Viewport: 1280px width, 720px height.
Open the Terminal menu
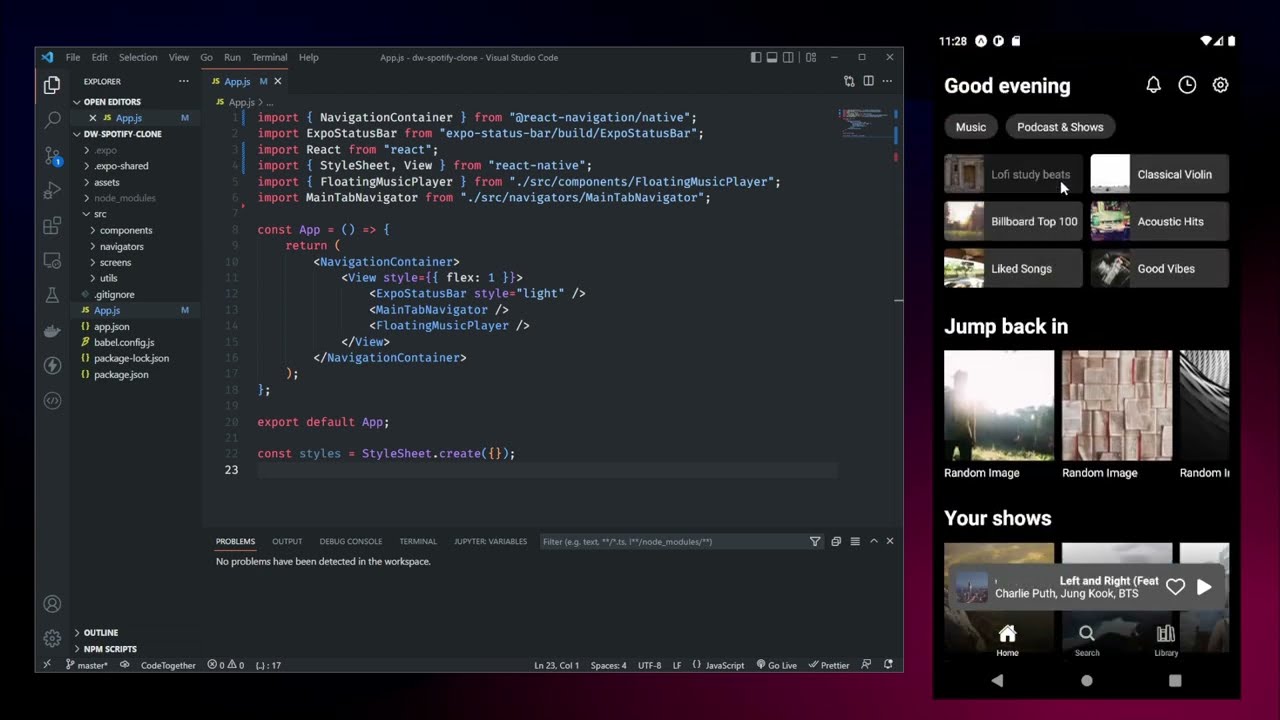[x=269, y=57]
